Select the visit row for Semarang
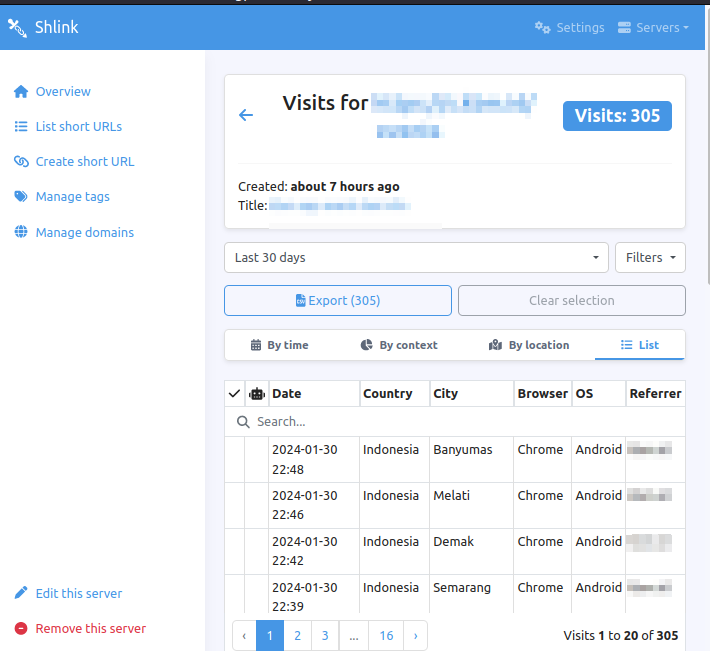Image resolution: width=710 pixels, height=651 pixels. 455,594
